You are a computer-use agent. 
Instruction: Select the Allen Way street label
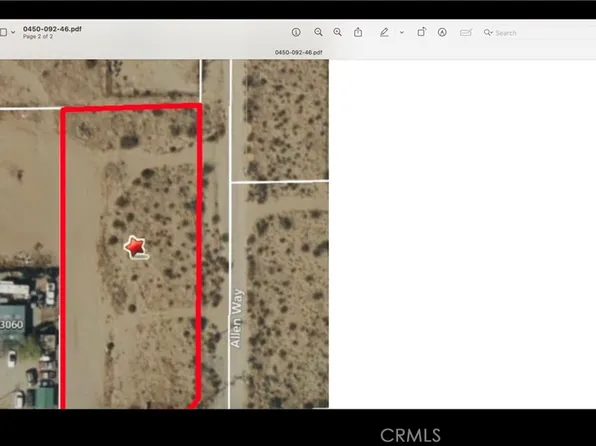[x=236, y=319]
